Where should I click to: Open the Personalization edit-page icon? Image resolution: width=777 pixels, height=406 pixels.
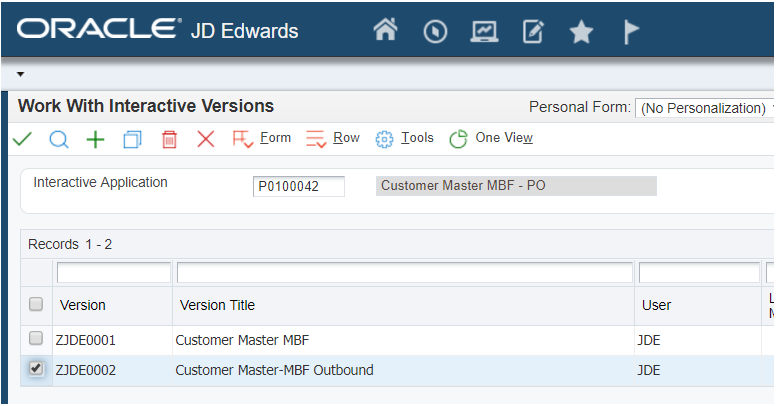(534, 32)
